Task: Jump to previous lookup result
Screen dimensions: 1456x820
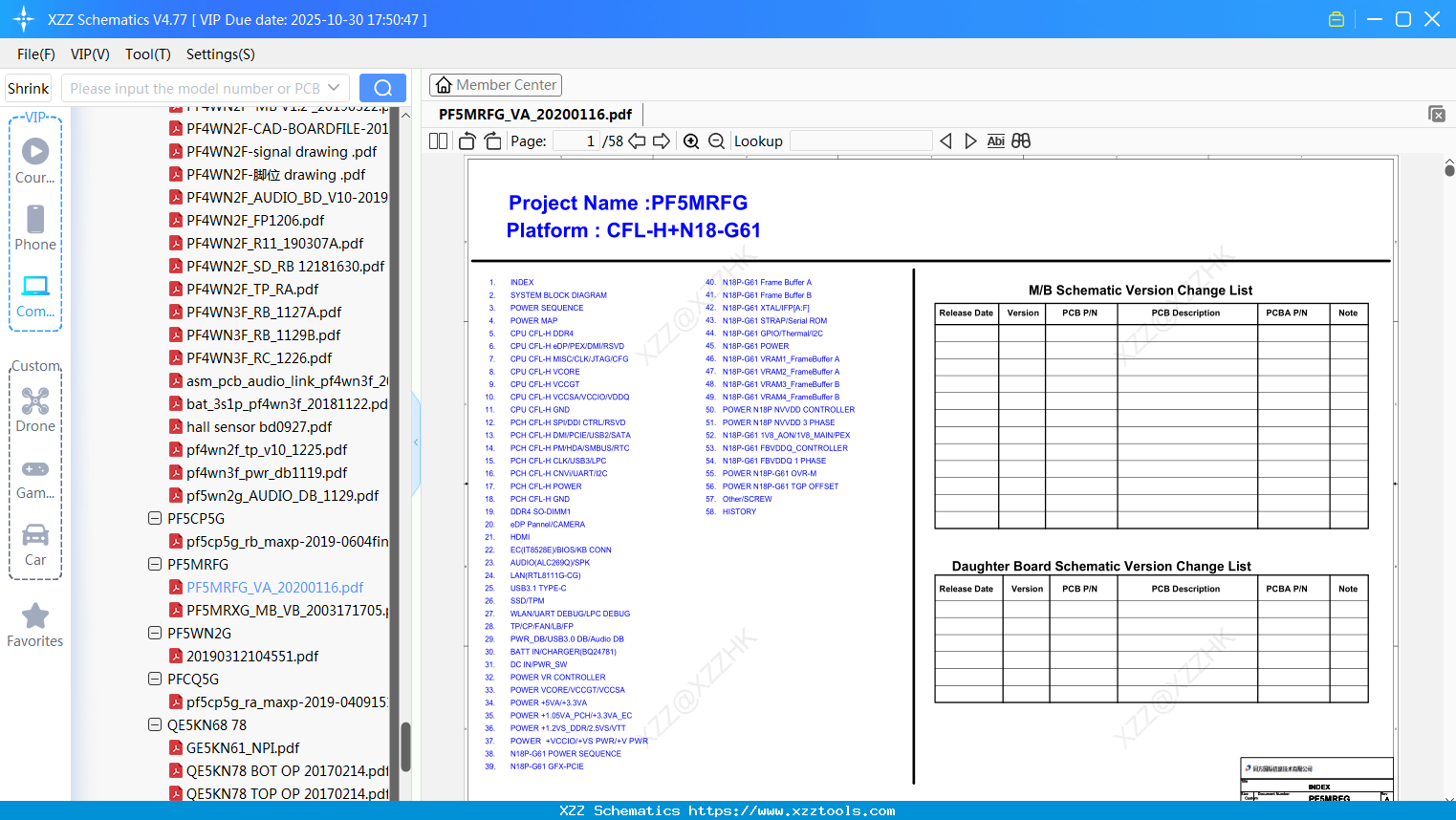Action: [945, 140]
